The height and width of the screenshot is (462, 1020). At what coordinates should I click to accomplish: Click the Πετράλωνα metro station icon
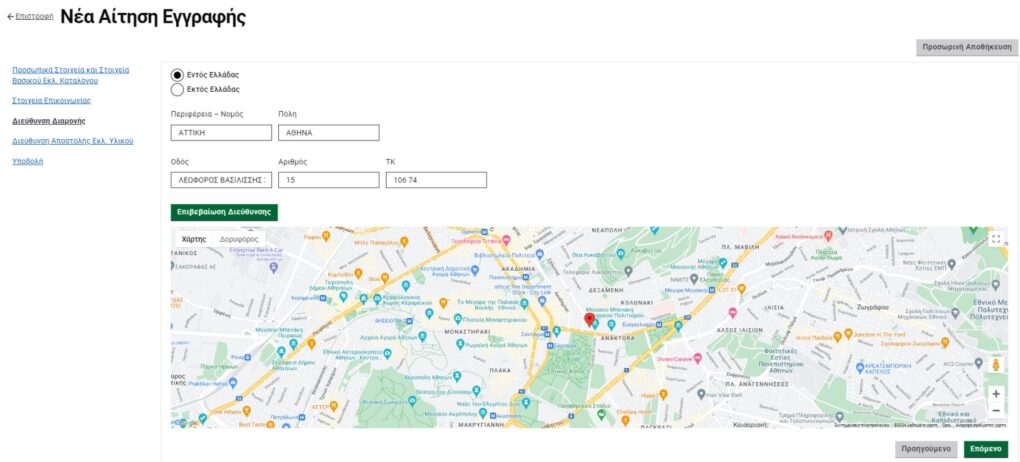[304, 415]
